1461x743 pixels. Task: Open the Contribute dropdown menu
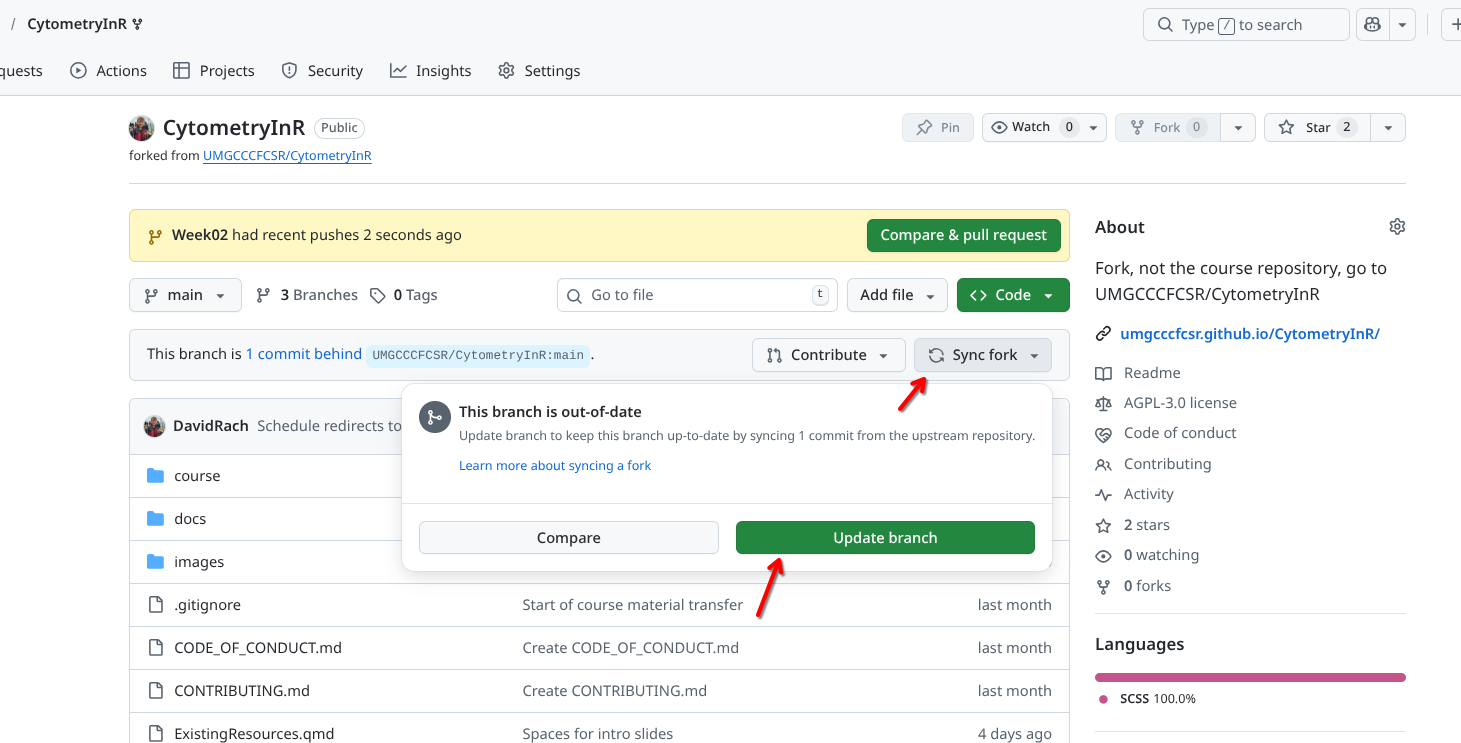click(828, 355)
